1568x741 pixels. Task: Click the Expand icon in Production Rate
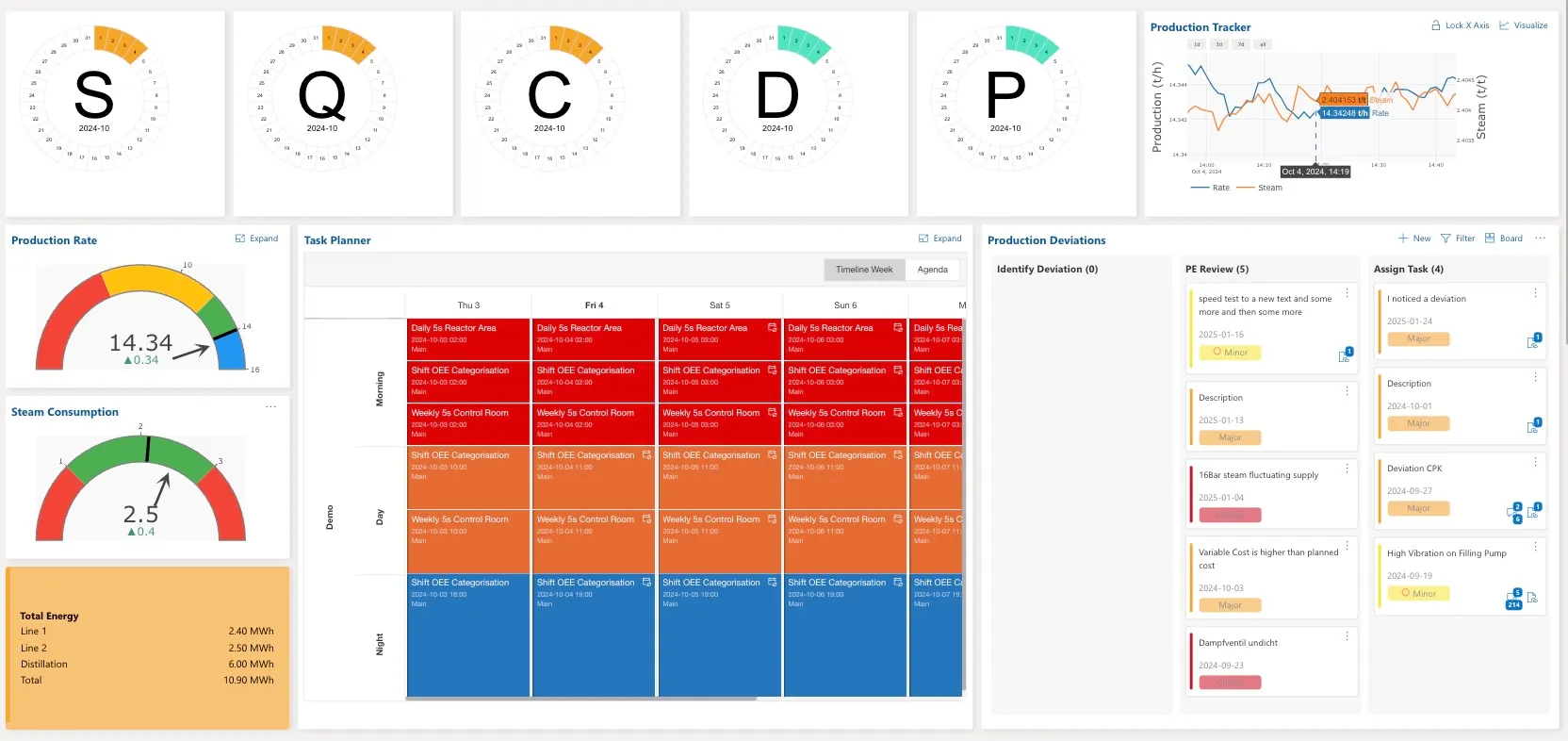(240, 239)
